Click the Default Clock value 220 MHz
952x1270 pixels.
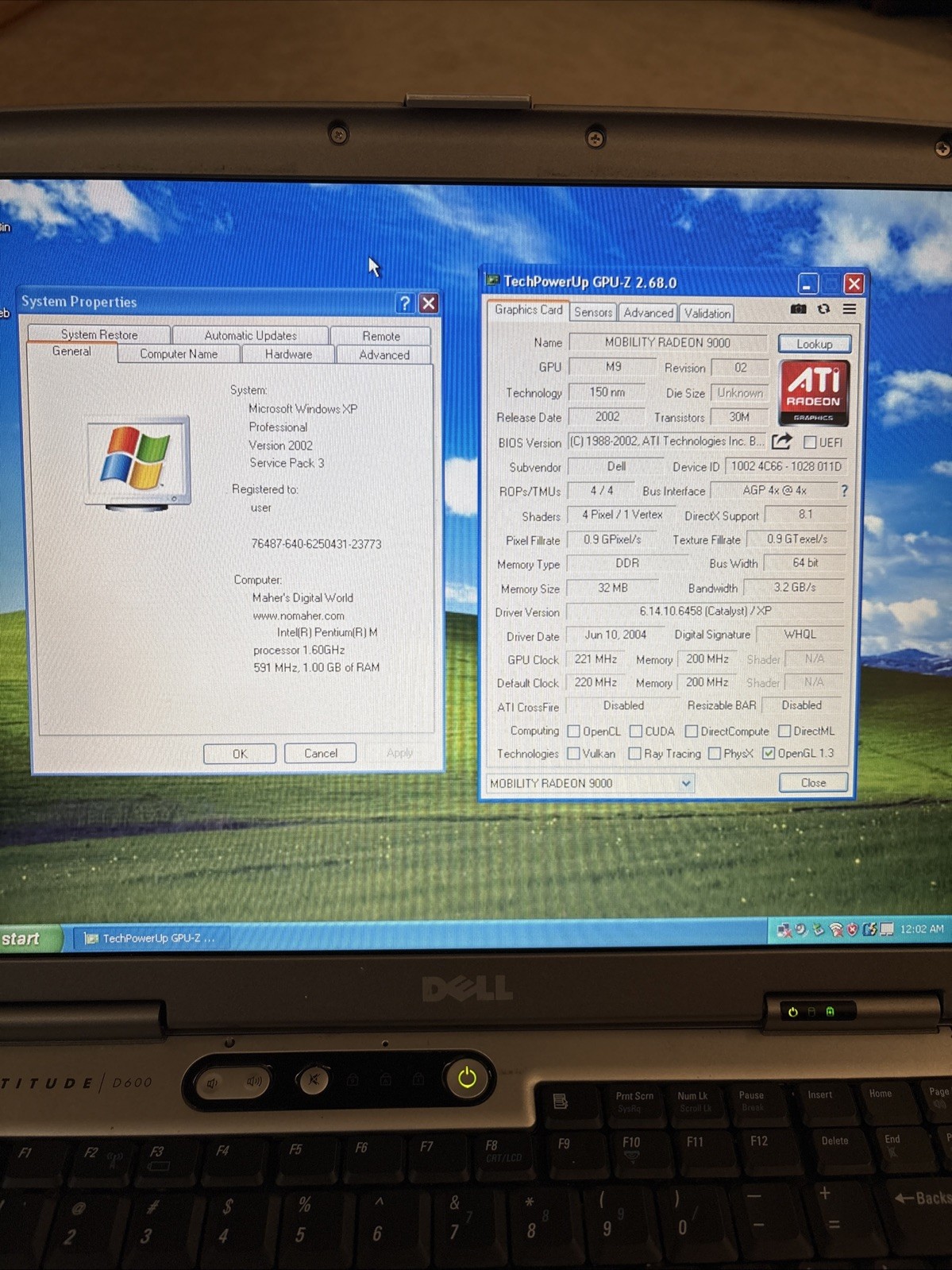pos(595,682)
